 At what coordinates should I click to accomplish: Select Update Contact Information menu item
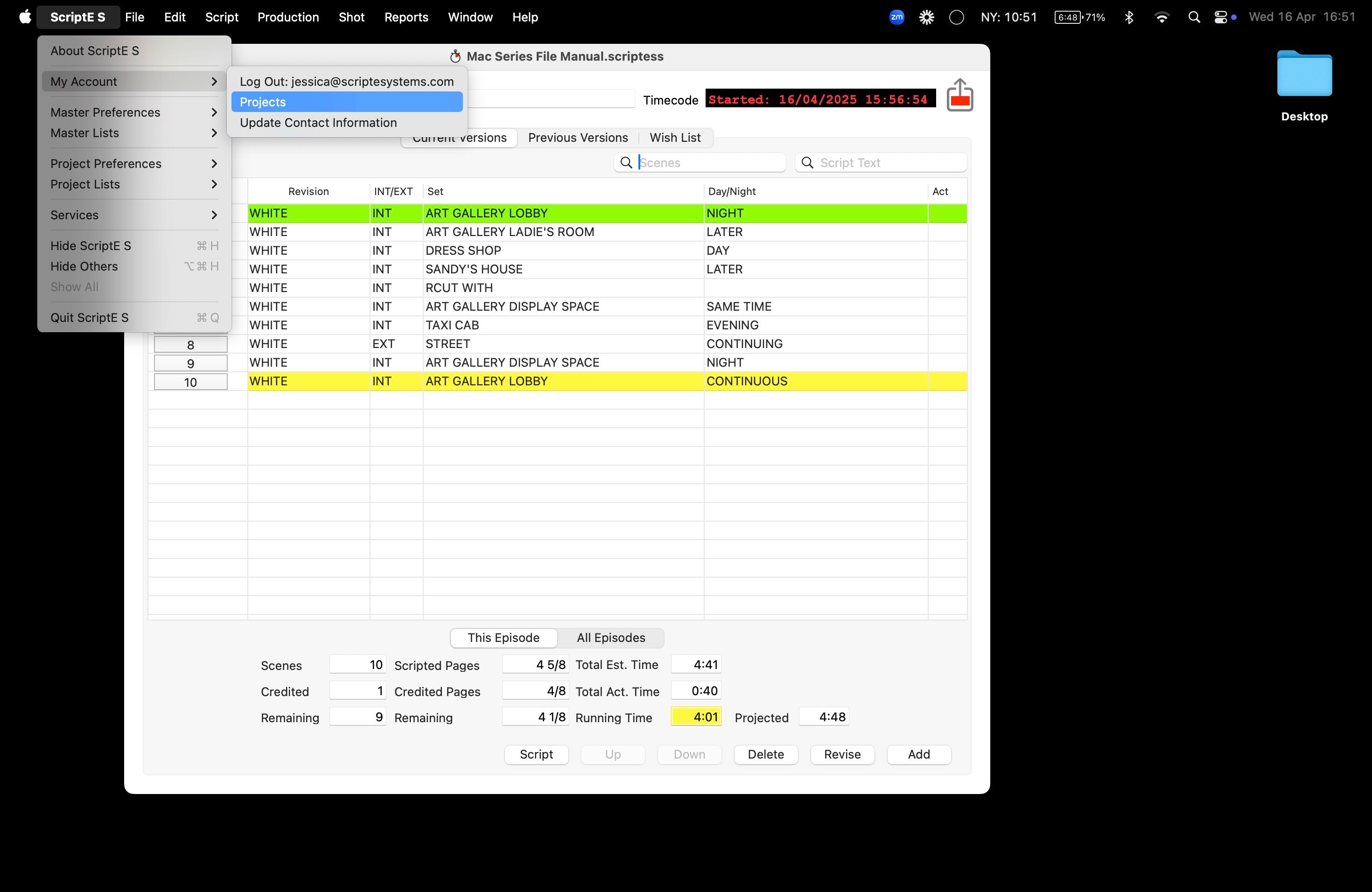pos(318,123)
